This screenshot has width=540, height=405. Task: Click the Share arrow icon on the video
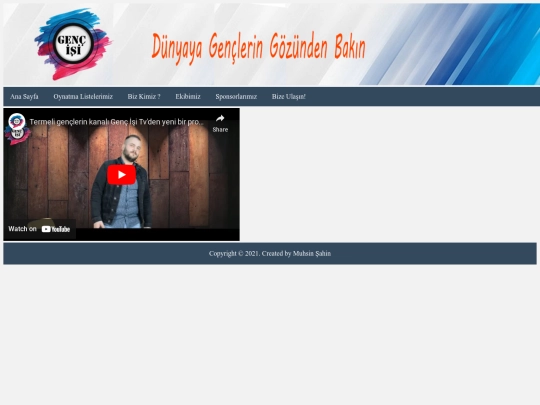220,118
